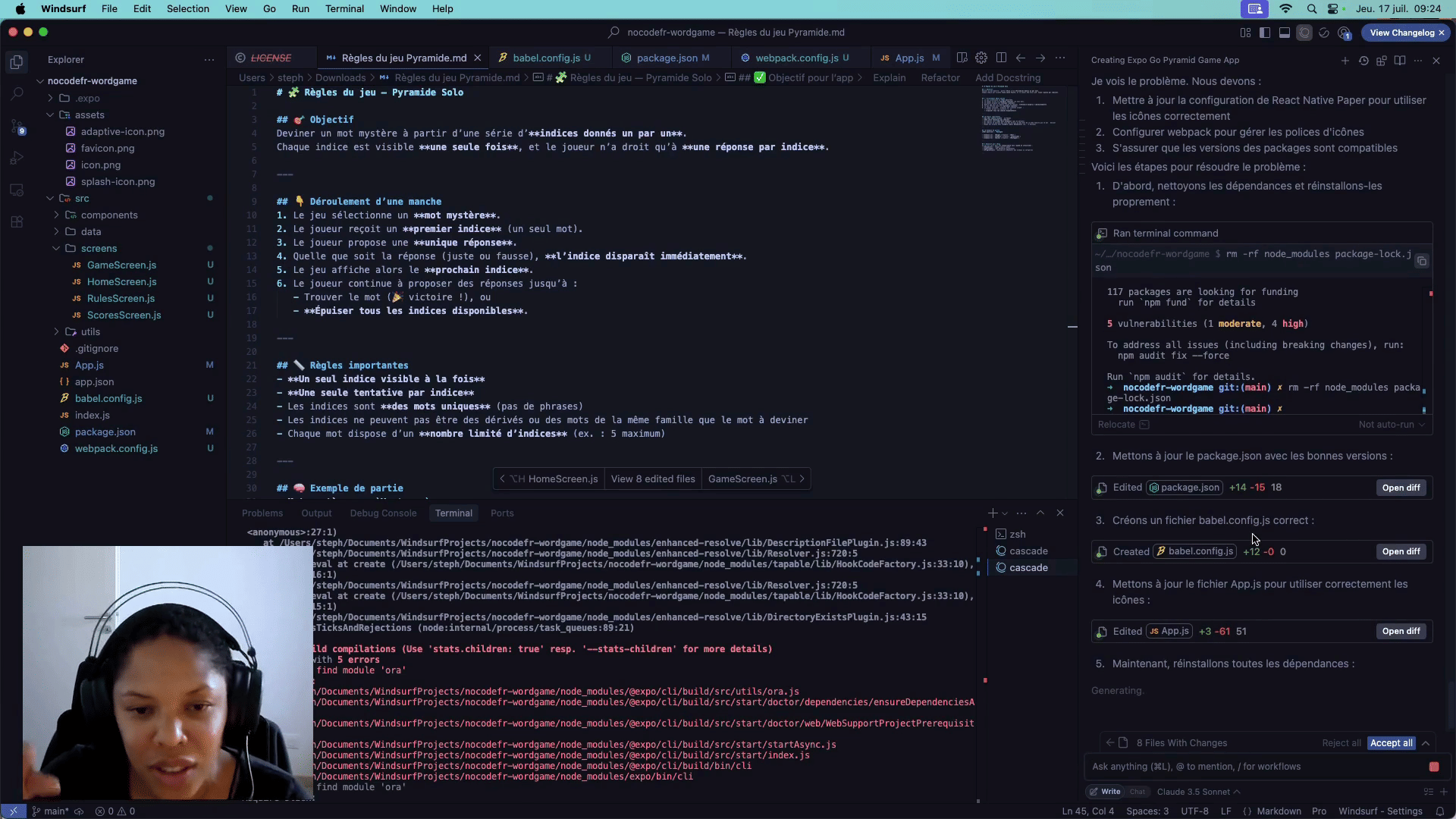Accept all file changes
Viewport: 1456px width, 819px height.
coord(1391,743)
